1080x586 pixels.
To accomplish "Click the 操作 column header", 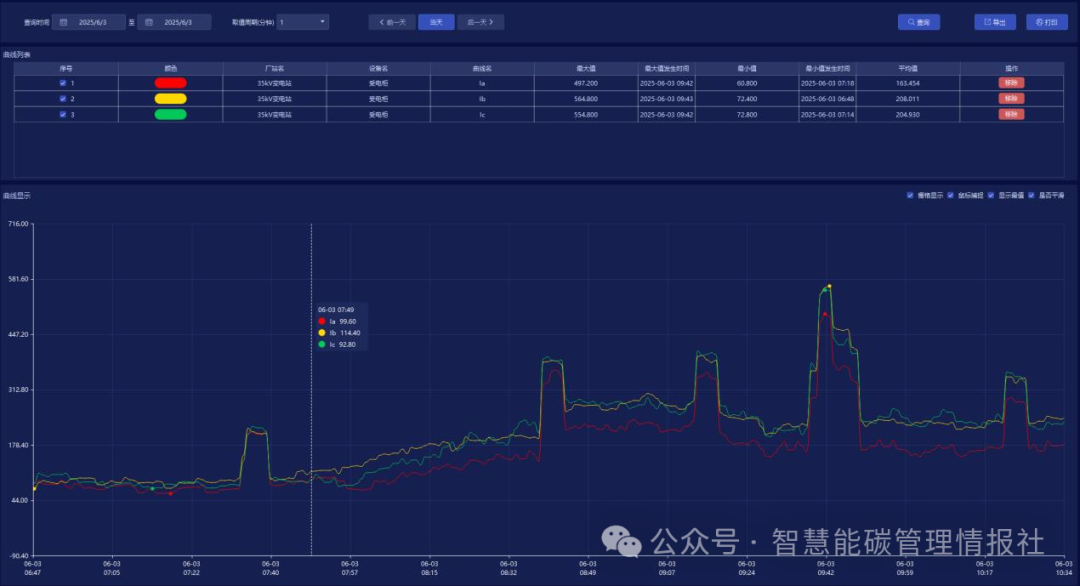I will coord(1011,68).
